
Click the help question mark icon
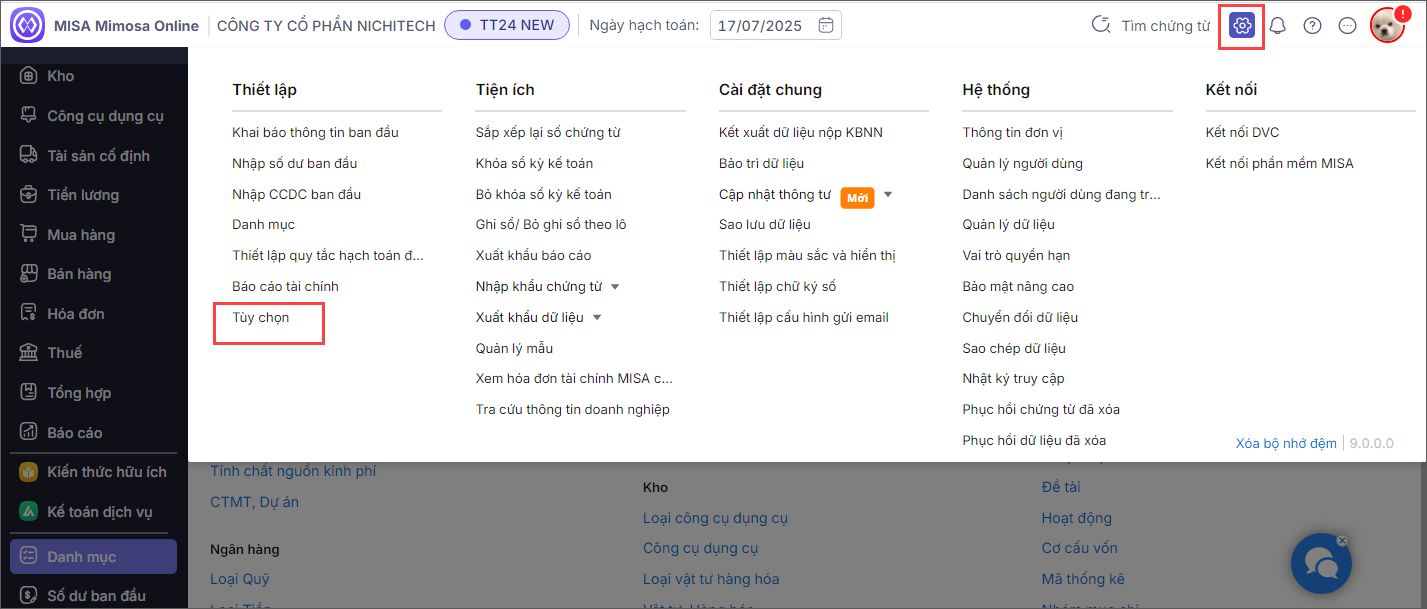tap(1312, 26)
